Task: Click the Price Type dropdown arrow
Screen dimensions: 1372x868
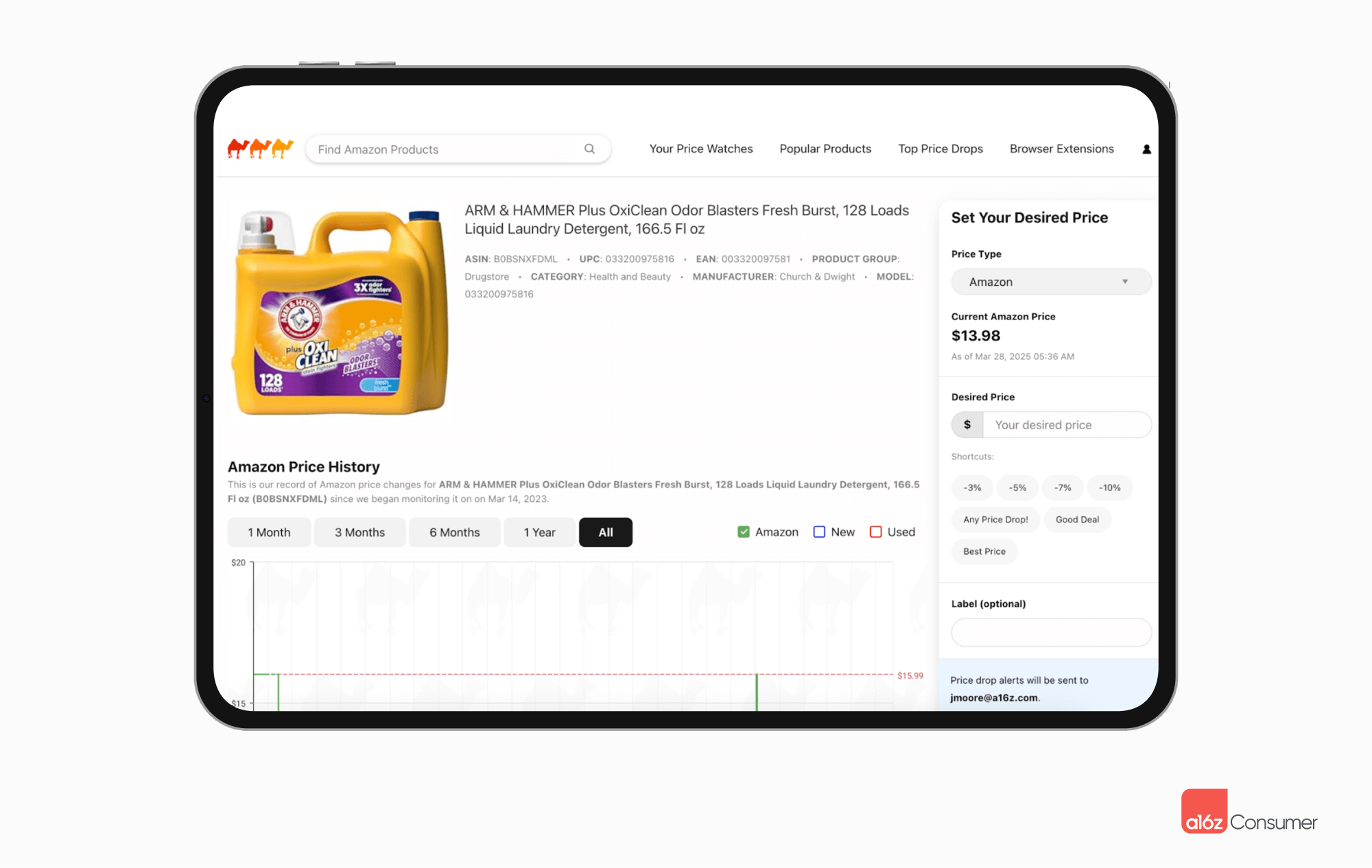Action: pos(1125,282)
